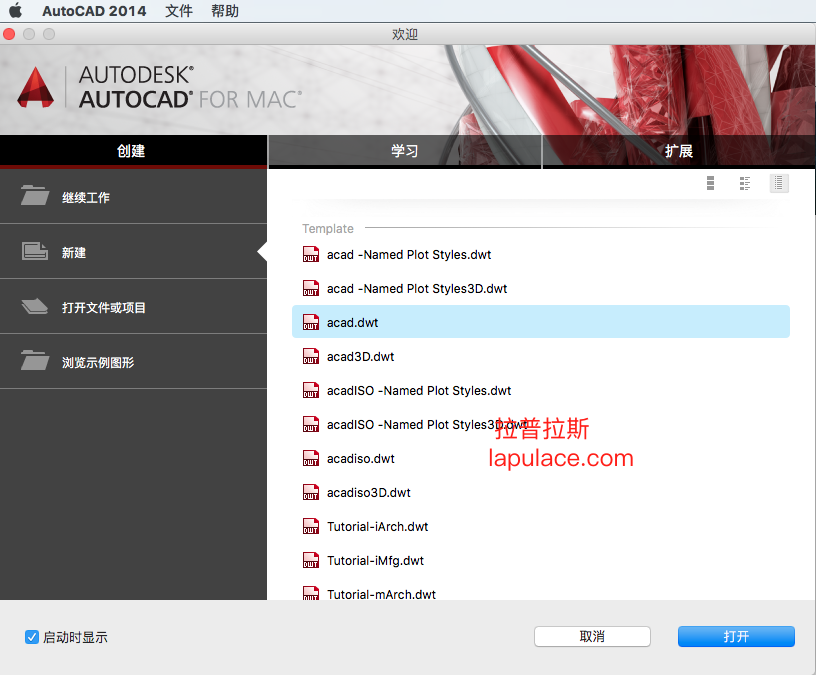Switch templates to detailed view with descriptions
This screenshot has width=816, height=675.
[745, 183]
